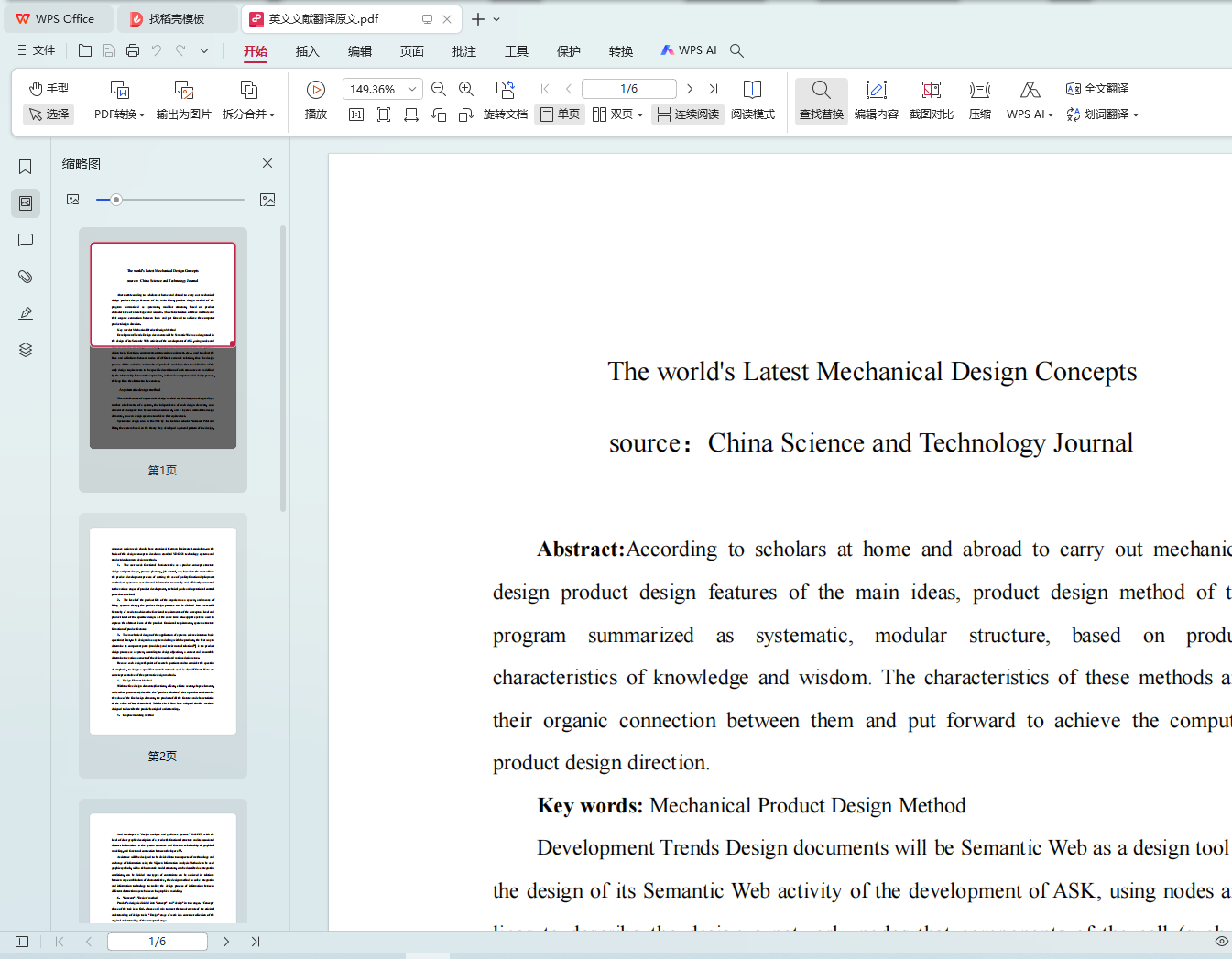
Task: Switch to the hand tool
Action: [49, 89]
